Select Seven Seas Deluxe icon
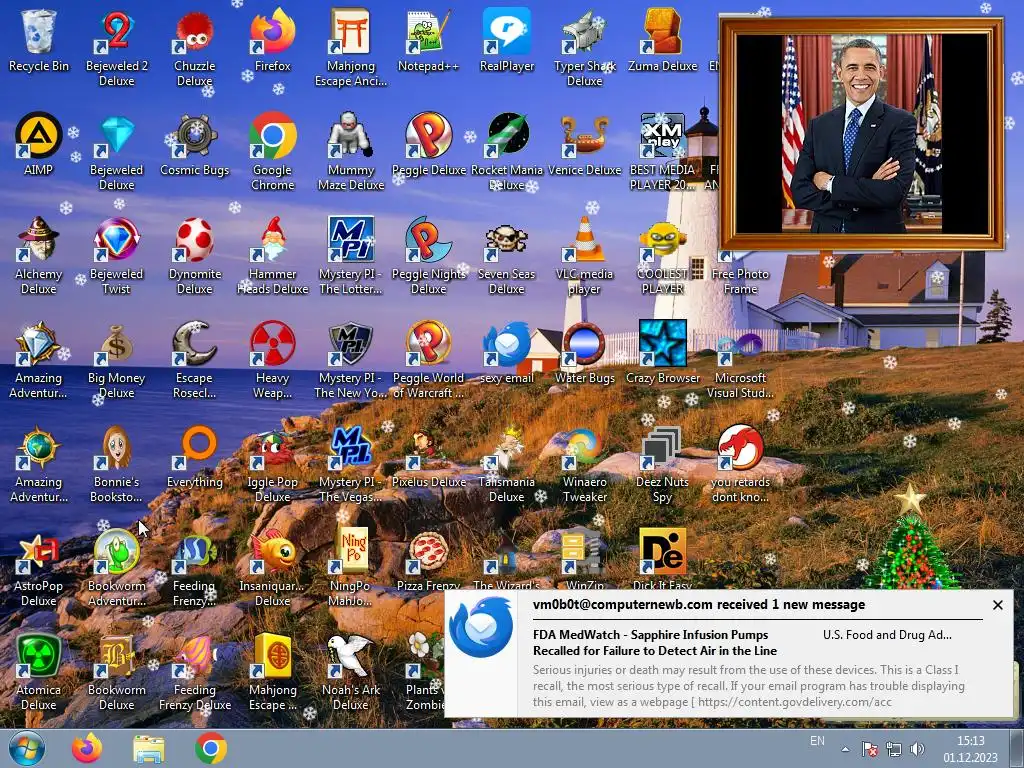The width and height of the screenshot is (1024, 768). click(x=507, y=255)
